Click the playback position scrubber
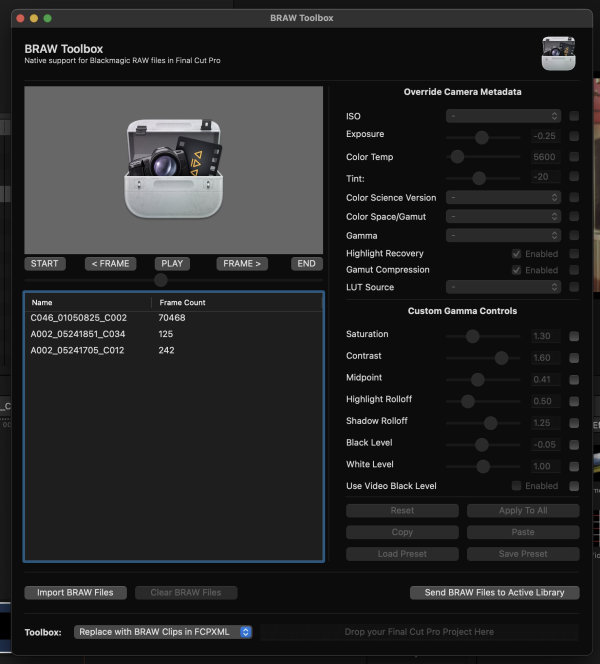The width and height of the screenshot is (600, 664). click(x=174, y=280)
